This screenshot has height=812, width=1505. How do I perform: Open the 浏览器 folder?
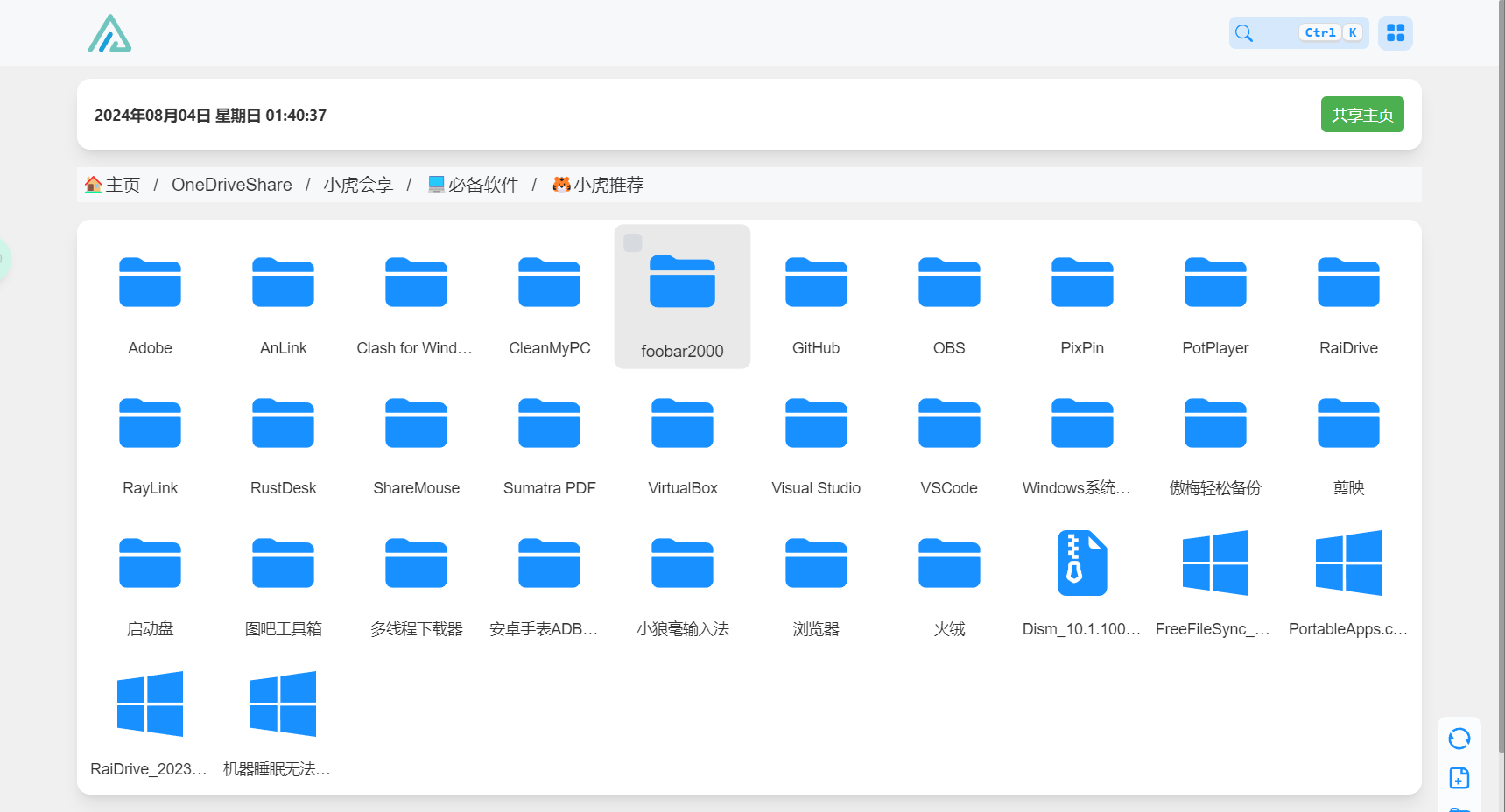816,577
